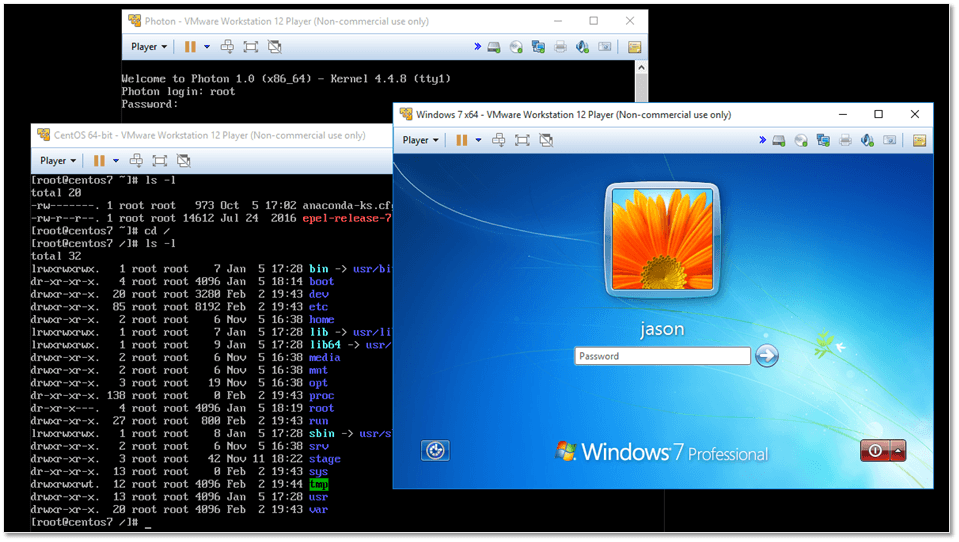Viewport: 959px width, 542px height.
Task: Click the display device icon in Photon window
Action: tap(604, 47)
